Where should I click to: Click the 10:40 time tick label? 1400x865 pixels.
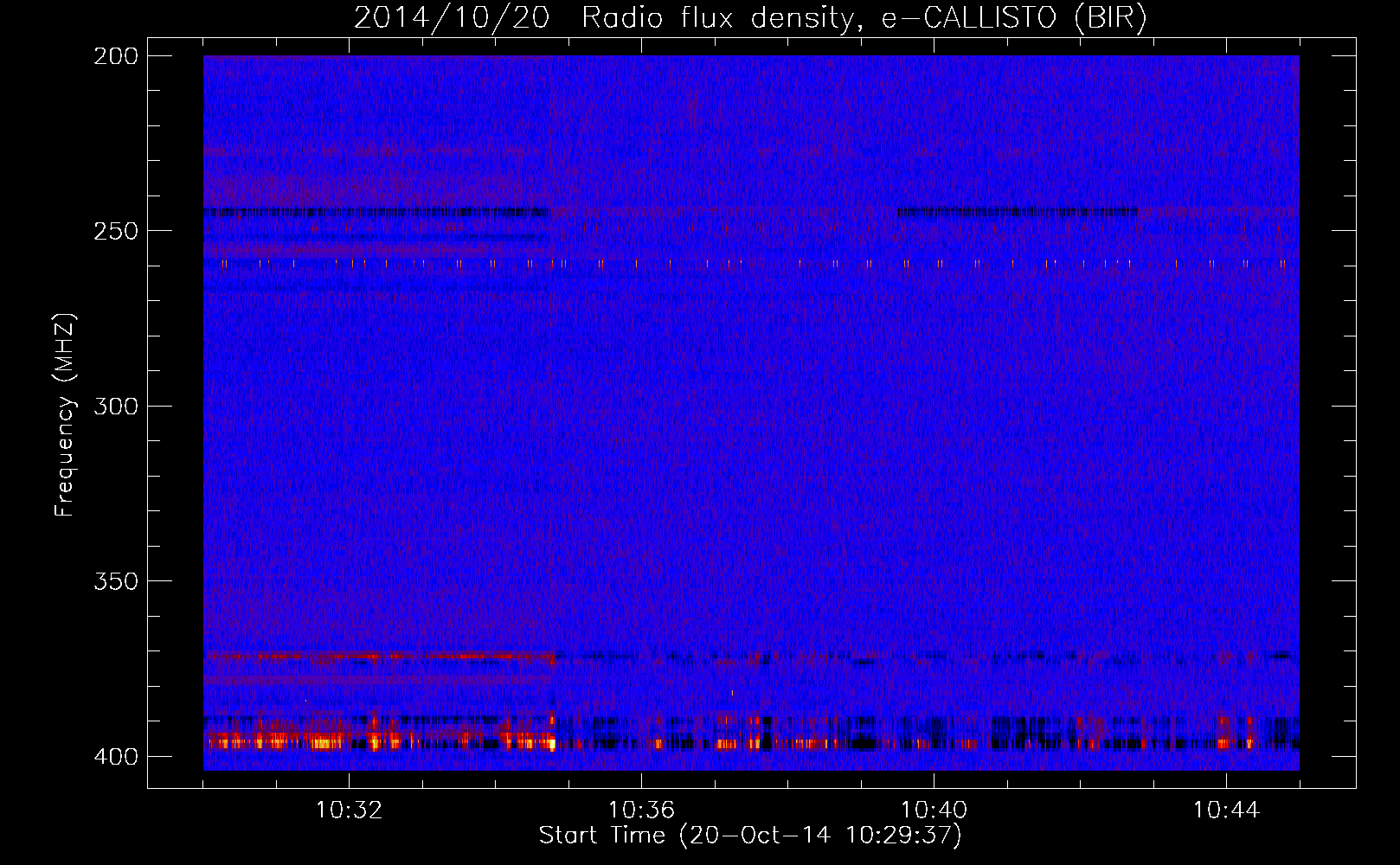934,811
